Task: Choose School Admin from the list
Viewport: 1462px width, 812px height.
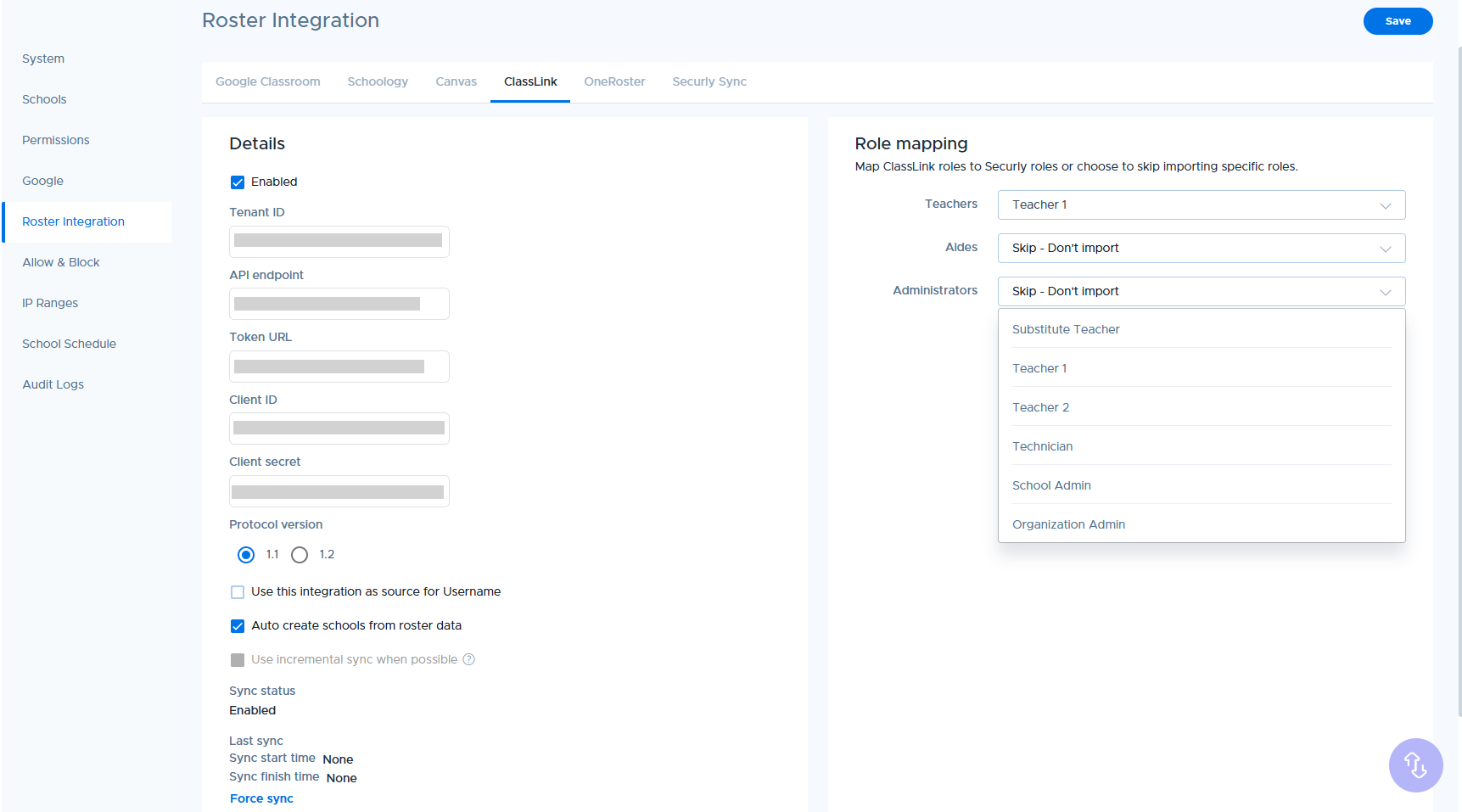Action: pyautogui.click(x=1202, y=485)
